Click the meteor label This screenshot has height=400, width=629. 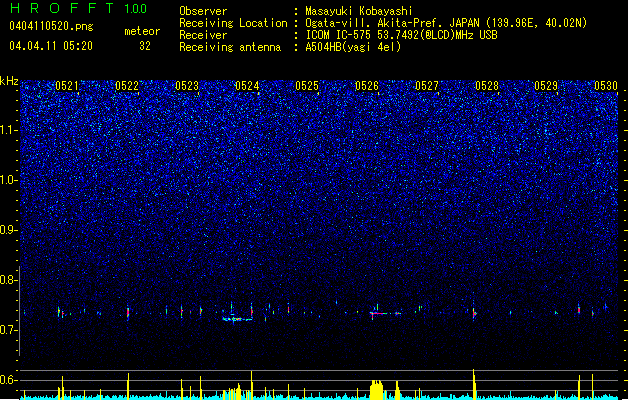(142, 31)
